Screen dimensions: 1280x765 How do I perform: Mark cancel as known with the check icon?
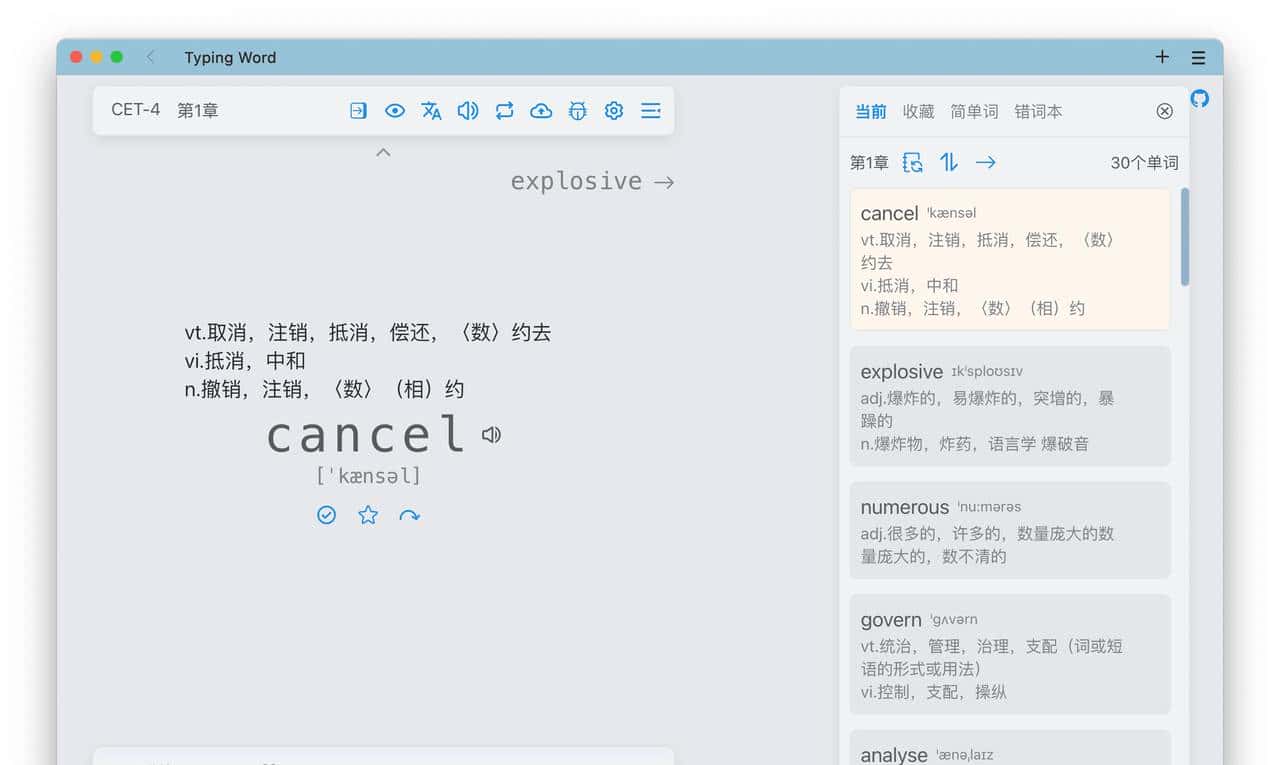coord(326,514)
